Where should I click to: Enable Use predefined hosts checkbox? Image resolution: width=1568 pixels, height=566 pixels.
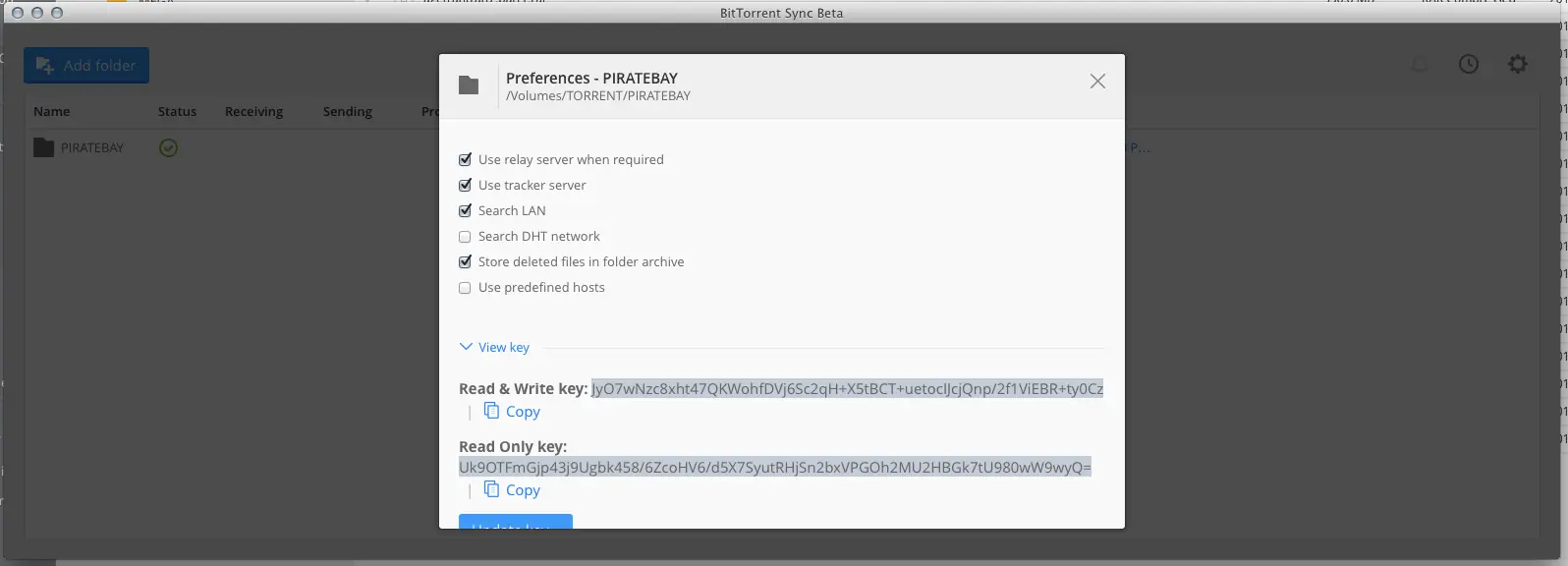(x=465, y=288)
